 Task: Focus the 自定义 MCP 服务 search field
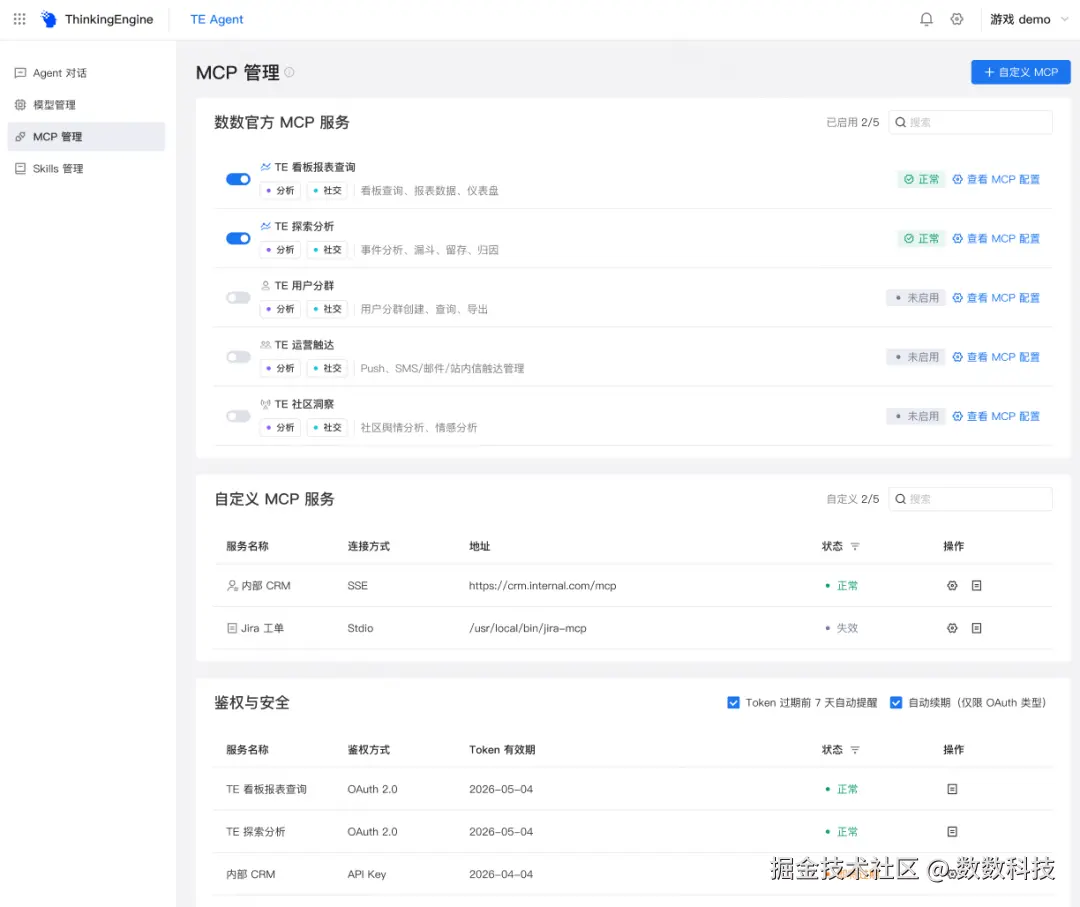[970, 499]
